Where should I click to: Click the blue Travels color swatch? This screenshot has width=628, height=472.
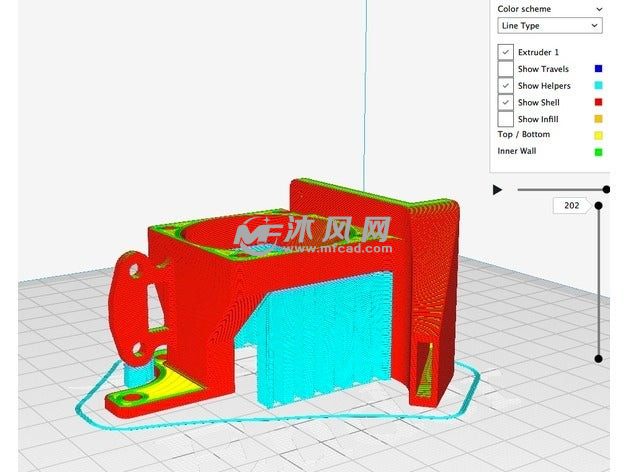[x=598, y=69]
